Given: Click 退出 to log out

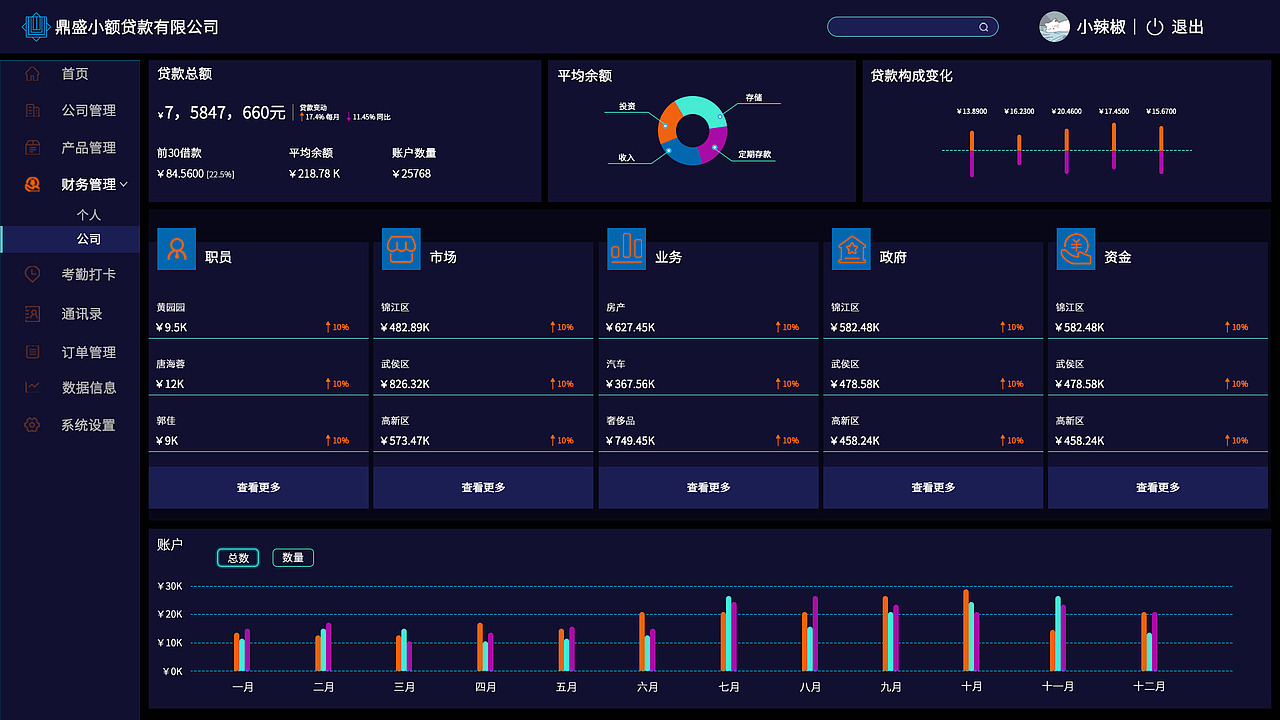Looking at the screenshot, I should [x=1186, y=27].
